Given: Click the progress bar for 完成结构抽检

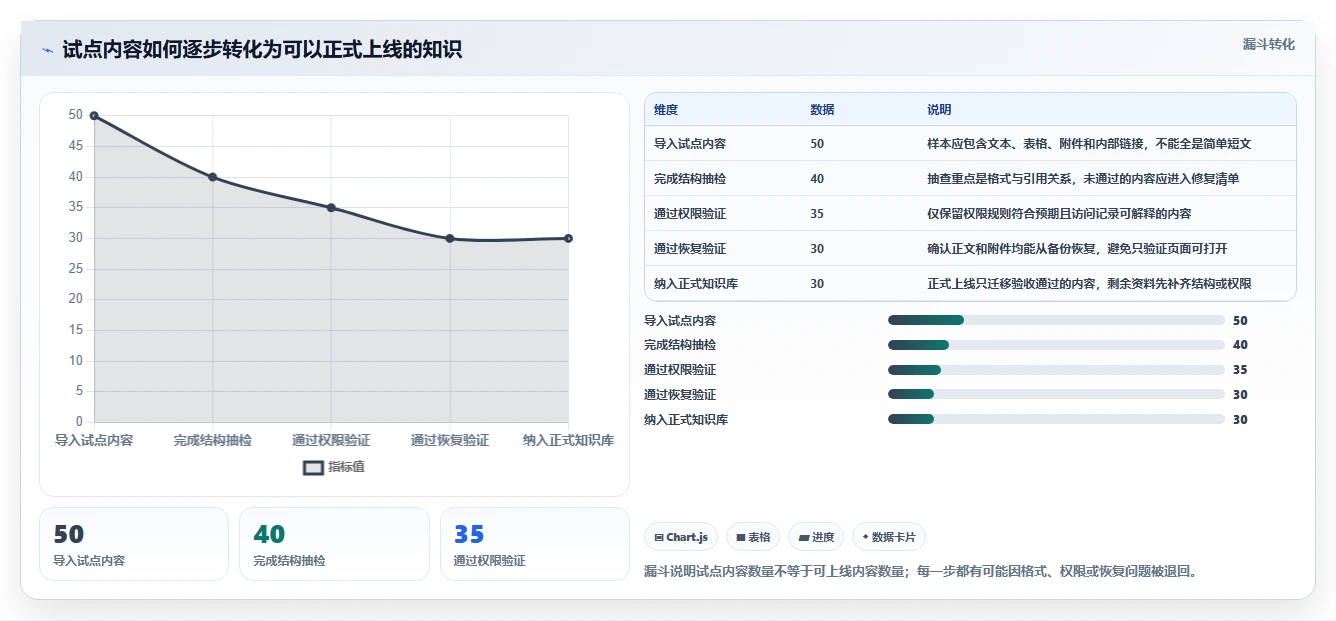Looking at the screenshot, I should tap(1056, 345).
